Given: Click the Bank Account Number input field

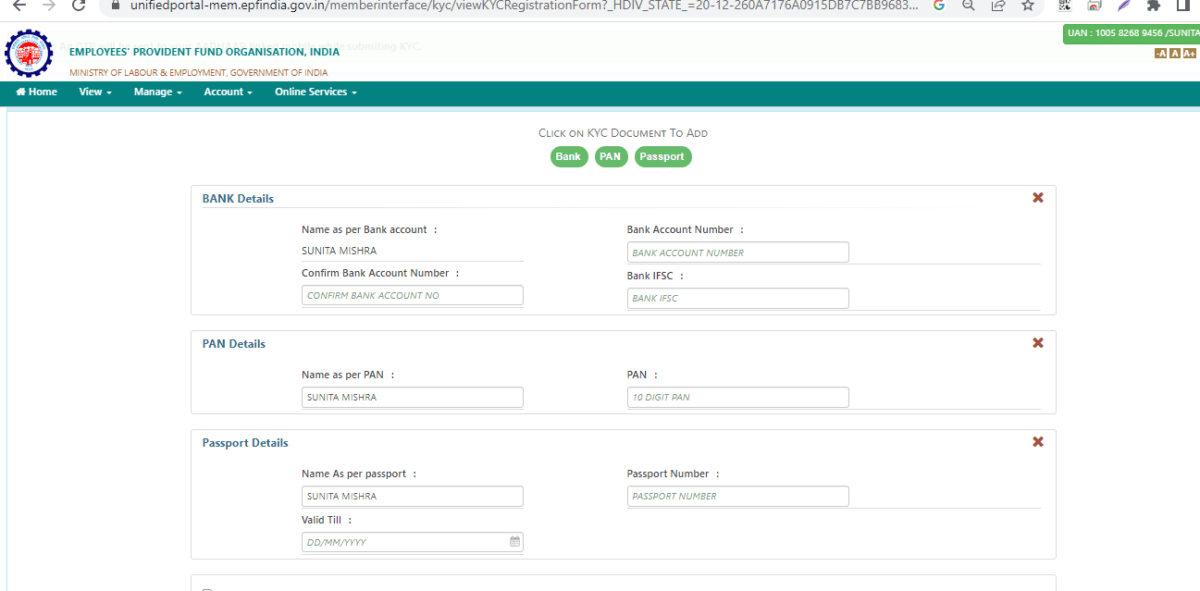Looking at the screenshot, I should [737, 252].
